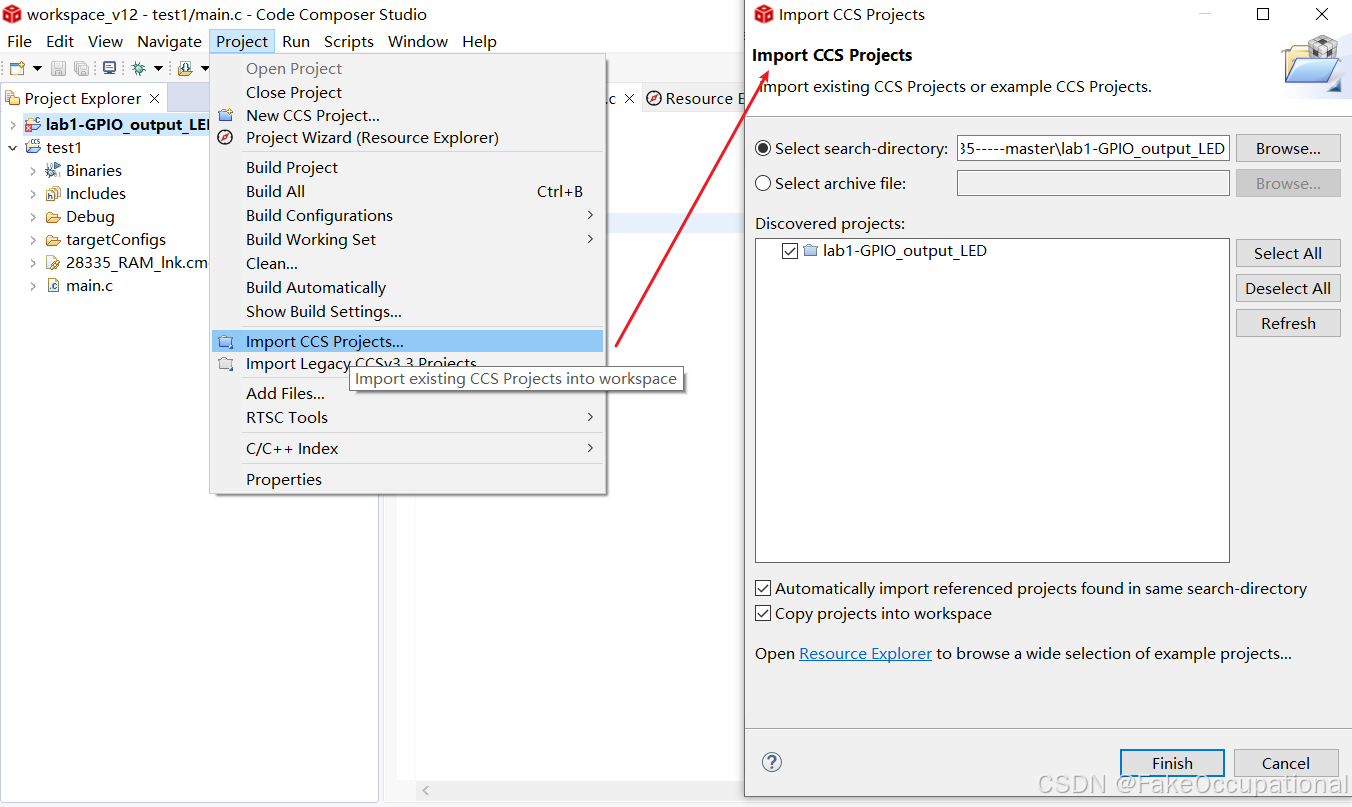This screenshot has width=1352, height=807.
Task: Expand the targetConfigs folder
Action: point(32,240)
